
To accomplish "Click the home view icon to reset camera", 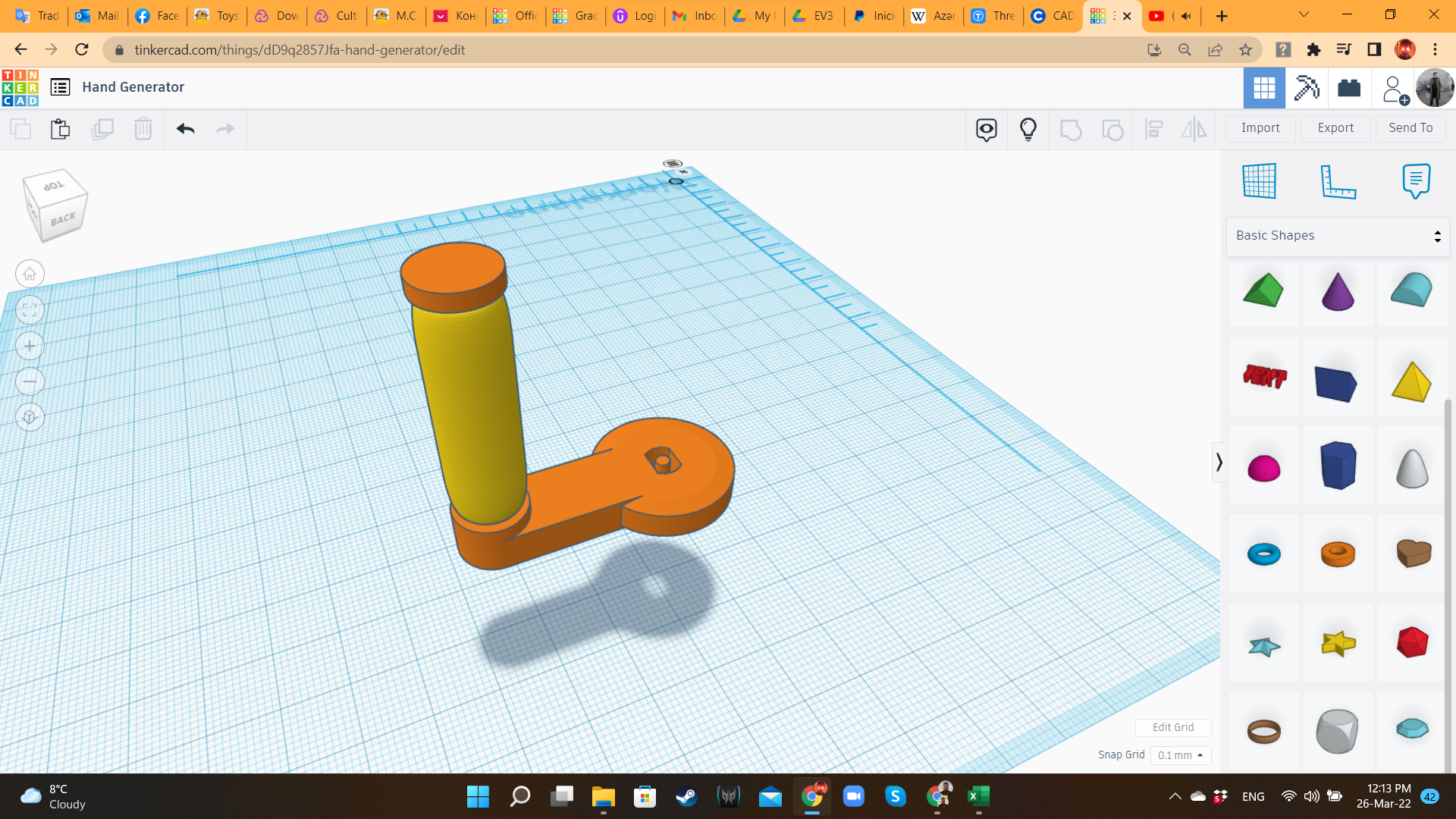I will 30,274.
